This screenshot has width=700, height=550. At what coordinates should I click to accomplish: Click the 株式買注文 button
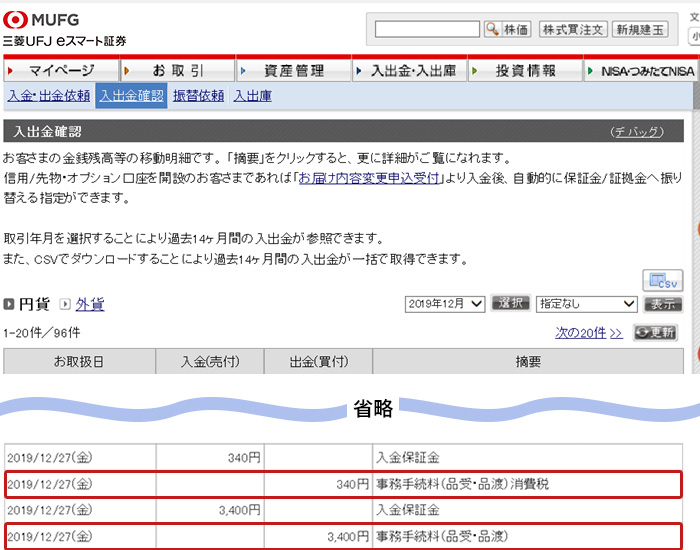(x=573, y=29)
